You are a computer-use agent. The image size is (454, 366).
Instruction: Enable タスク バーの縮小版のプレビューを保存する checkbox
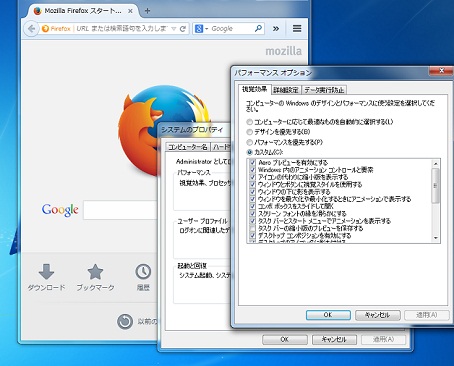252,228
